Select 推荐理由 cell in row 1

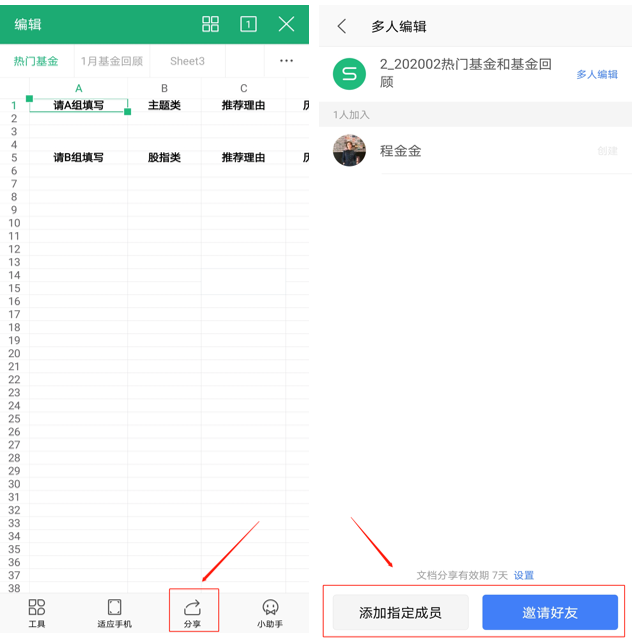click(243, 105)
